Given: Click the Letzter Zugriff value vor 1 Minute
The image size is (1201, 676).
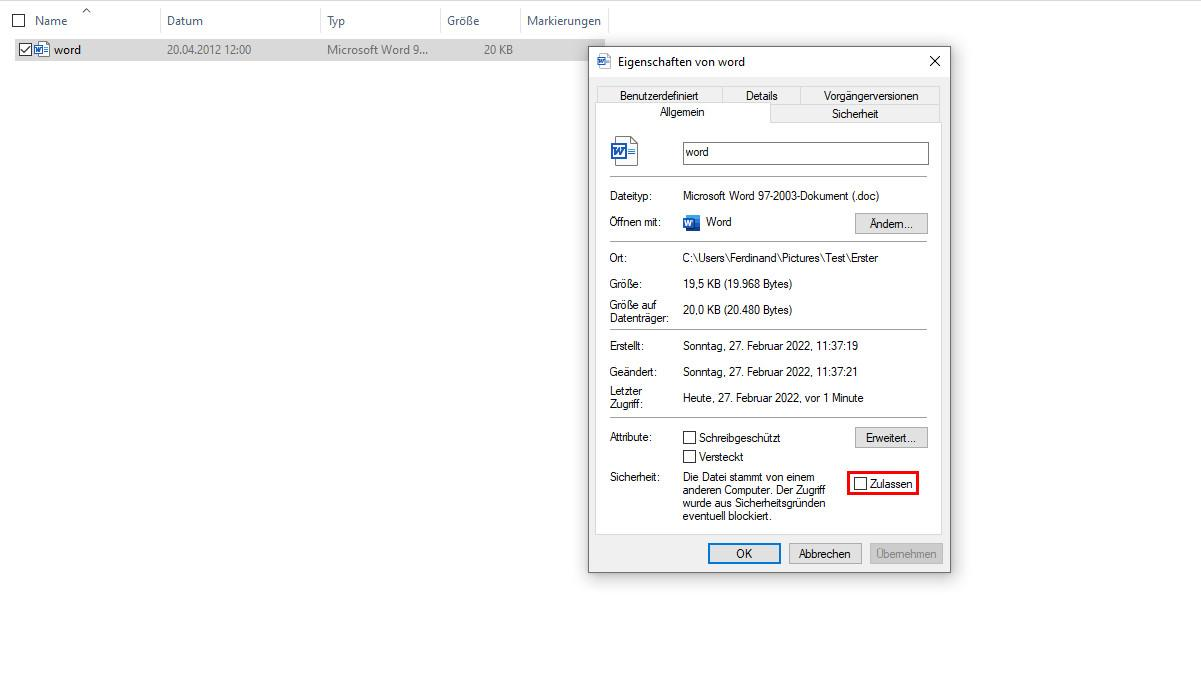Looking at the screenshot, I should [x=773, y=398].
